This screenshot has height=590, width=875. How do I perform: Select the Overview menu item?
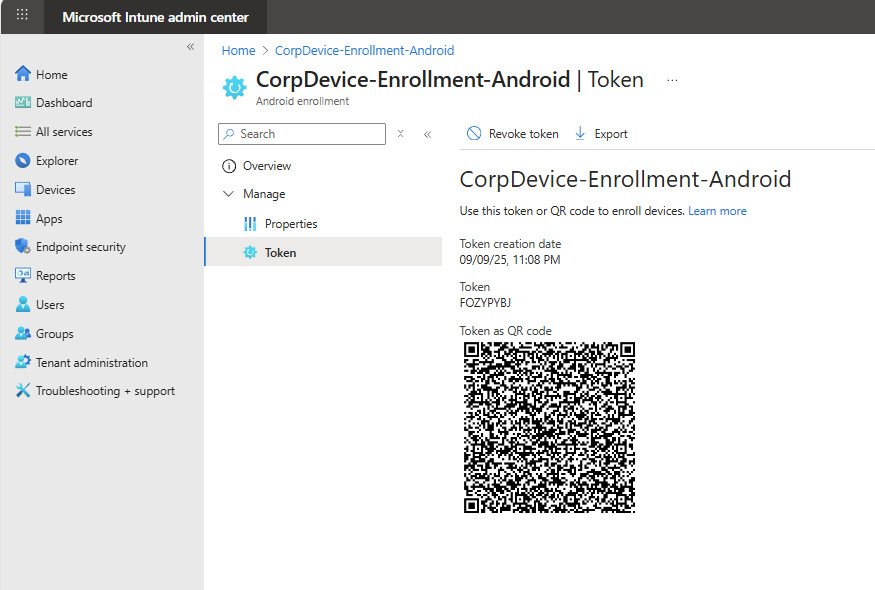(x=266, y=166)
